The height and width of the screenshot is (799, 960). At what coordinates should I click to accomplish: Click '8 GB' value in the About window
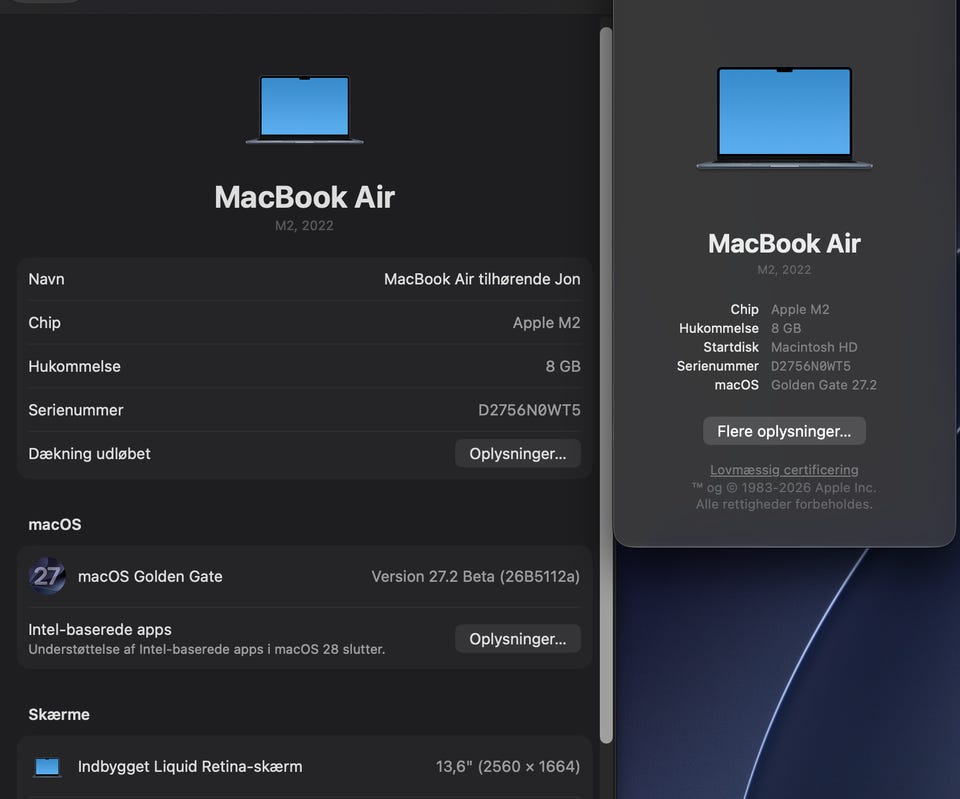coord(786,328)
